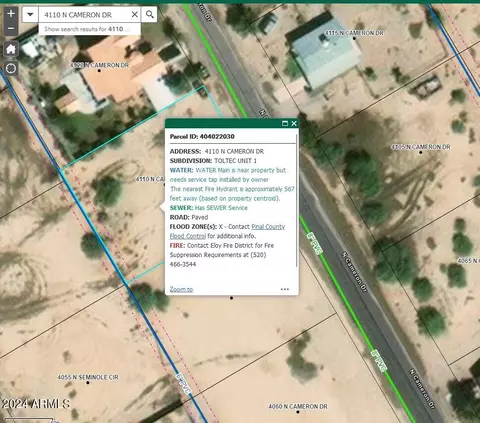Click the 'Zoom to' link in the popup
The width and height of the screenshot is (480, 423).
point(181,289)
